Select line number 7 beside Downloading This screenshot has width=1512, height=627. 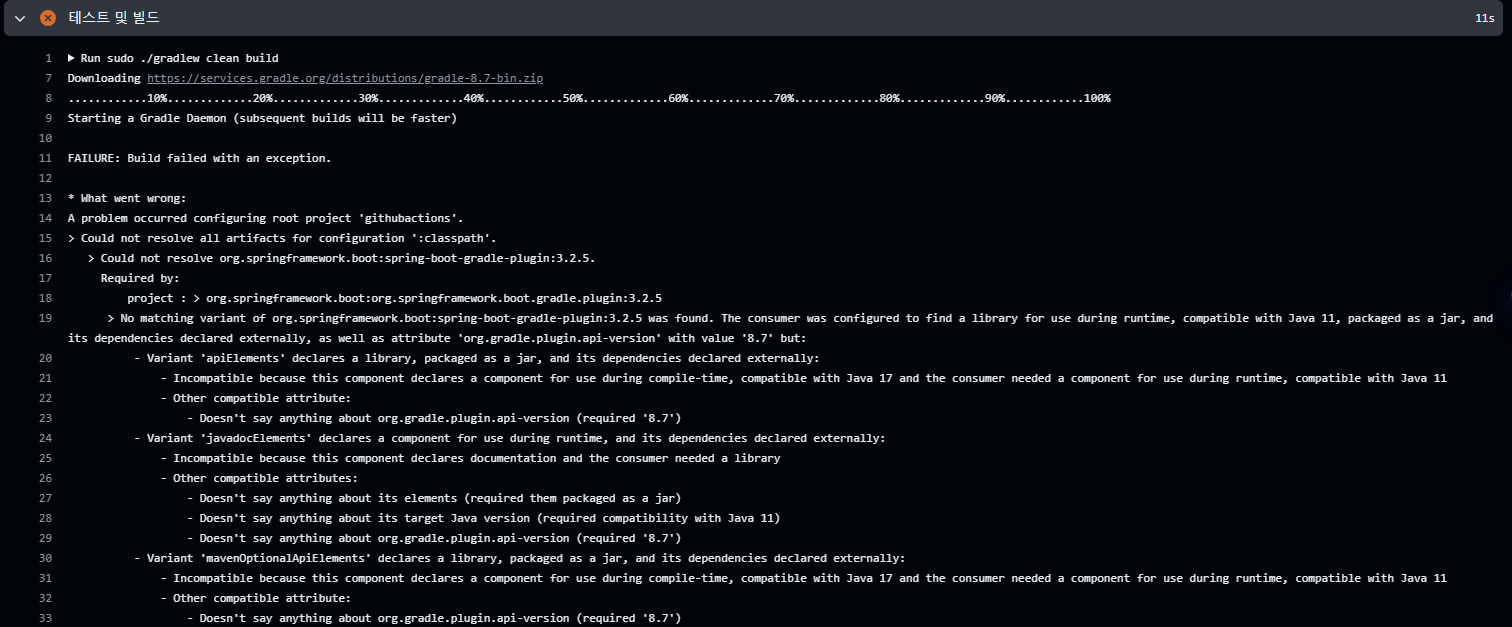tap(47, 78)
